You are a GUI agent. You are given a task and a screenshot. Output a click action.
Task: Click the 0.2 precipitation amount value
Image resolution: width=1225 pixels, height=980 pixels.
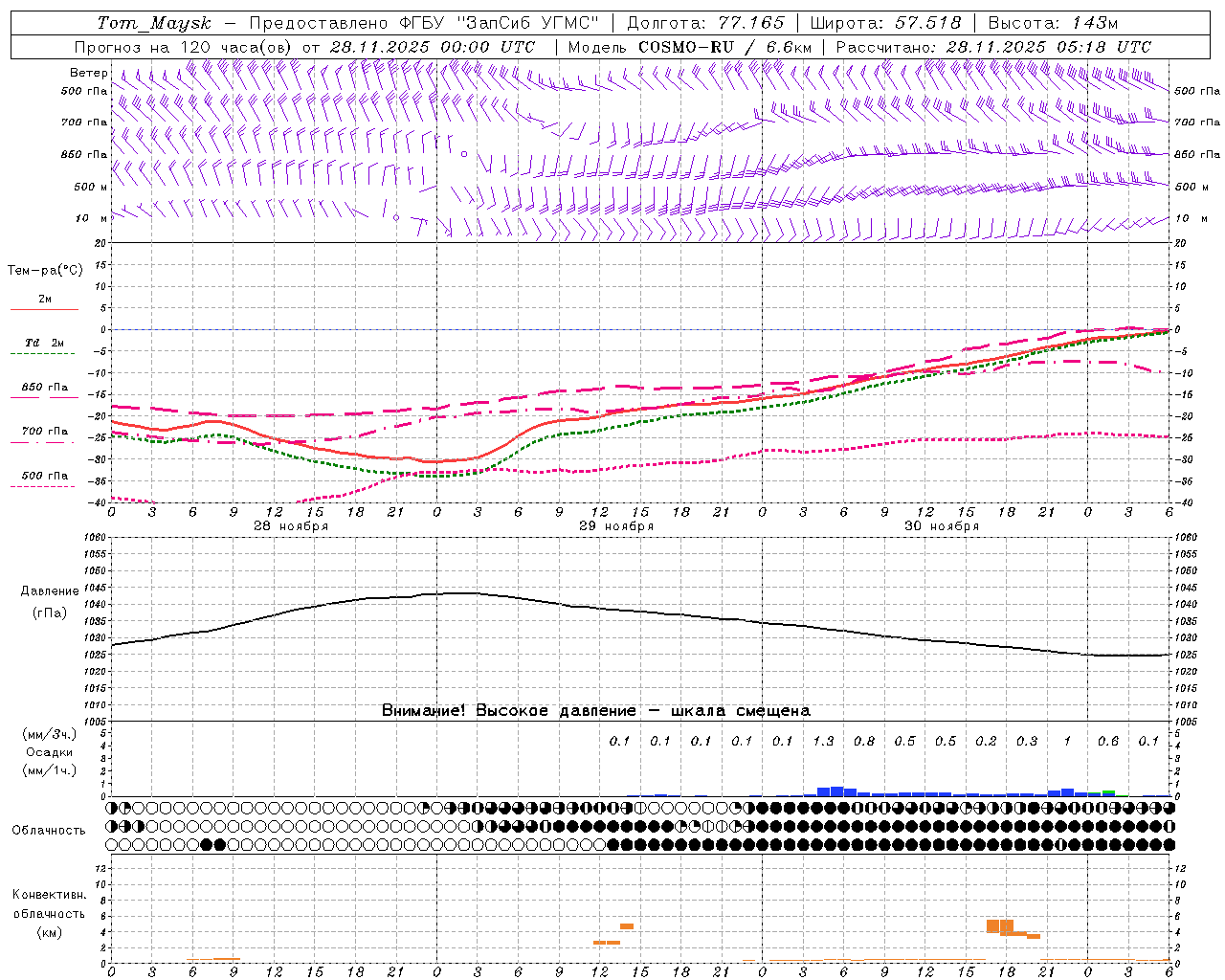pyautogui.click(x=986, y=741)
